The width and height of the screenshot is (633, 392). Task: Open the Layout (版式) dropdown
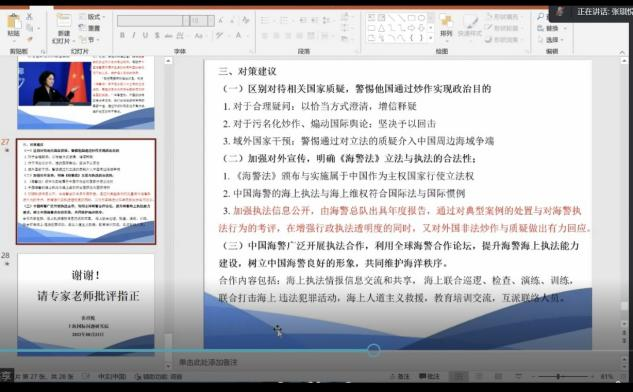tap(92, 17)
